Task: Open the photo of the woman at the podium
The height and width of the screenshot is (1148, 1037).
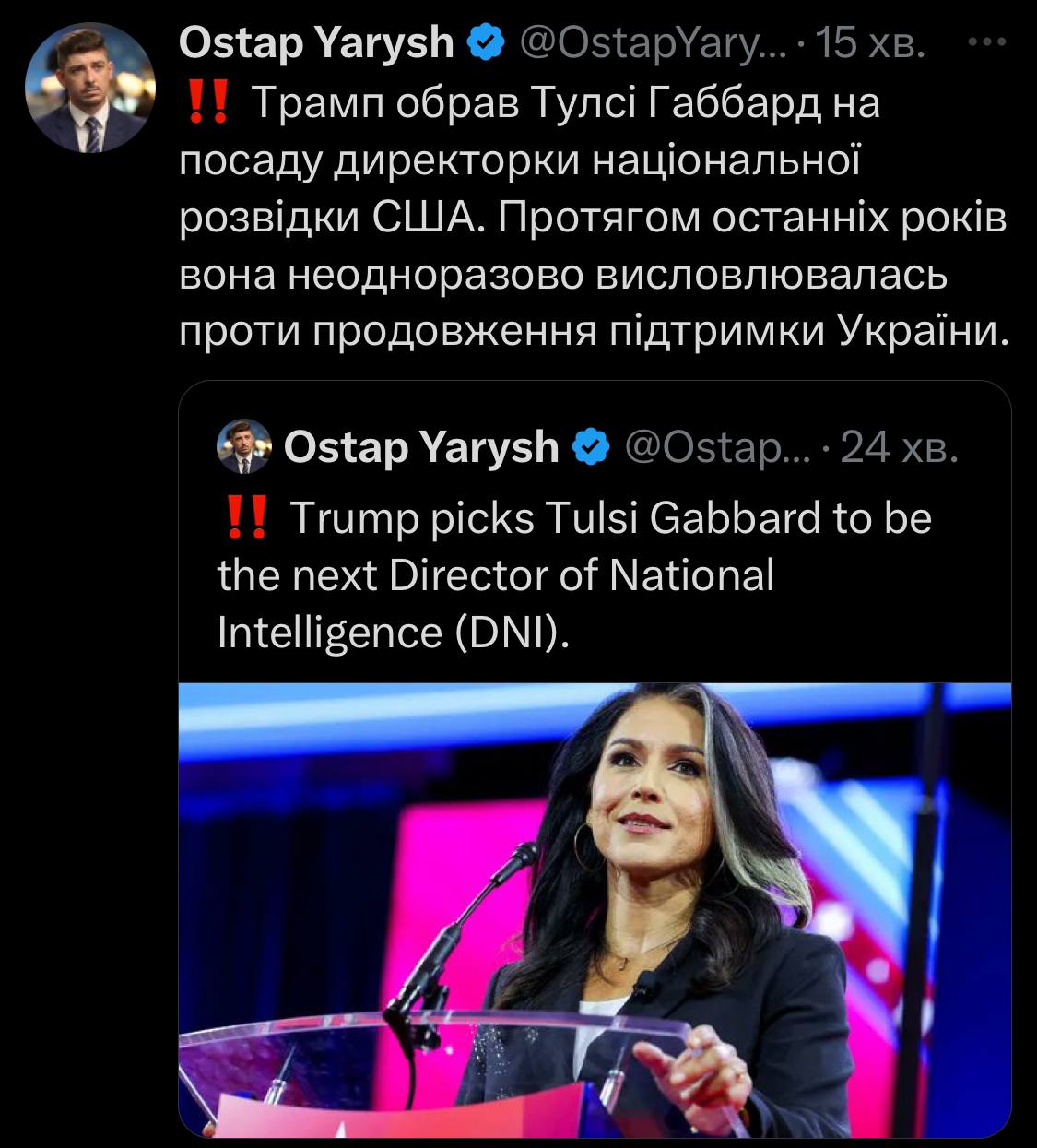Action: (595, 908)
